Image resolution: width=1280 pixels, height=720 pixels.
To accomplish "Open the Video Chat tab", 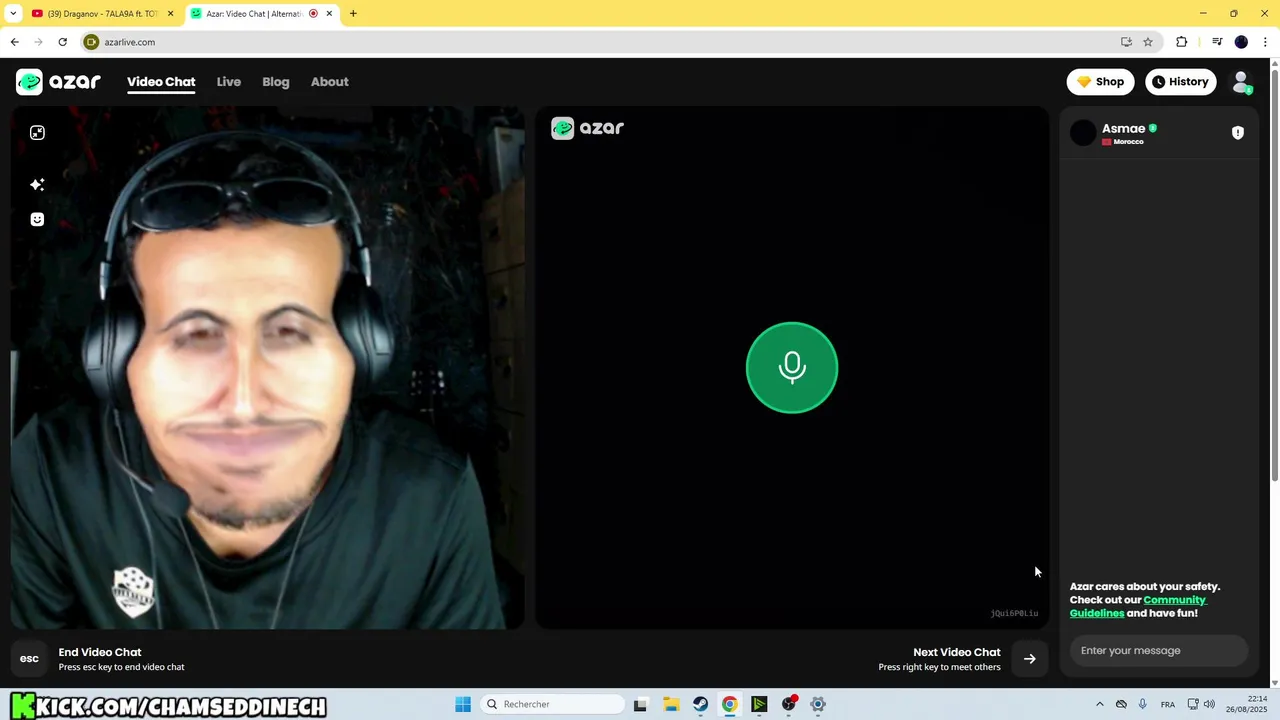I will [x=161, y=82].
